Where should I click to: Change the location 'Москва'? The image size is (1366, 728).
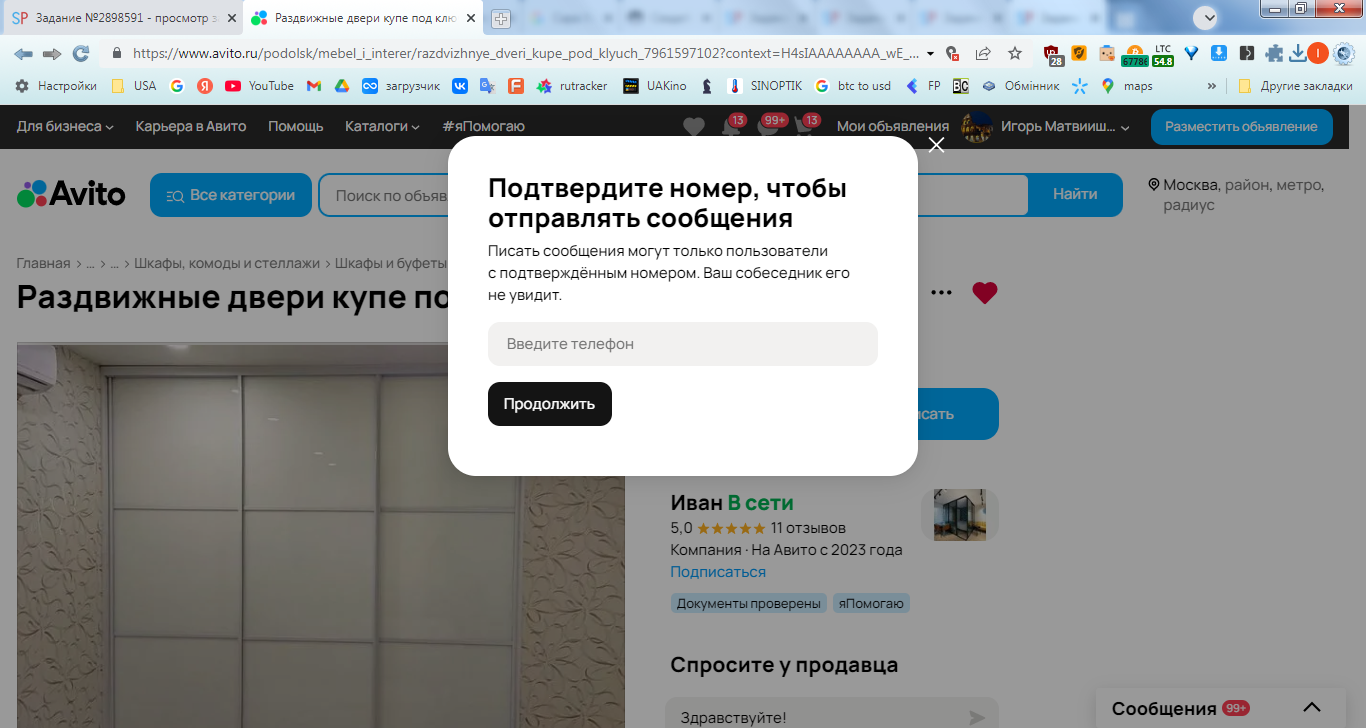[x=1190, y=185]
